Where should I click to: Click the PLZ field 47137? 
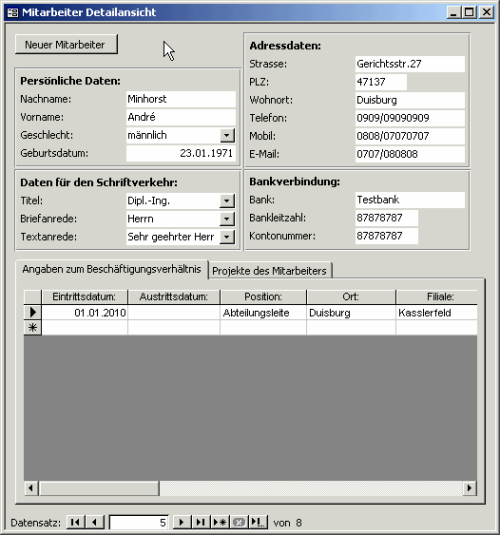[381, 82]
